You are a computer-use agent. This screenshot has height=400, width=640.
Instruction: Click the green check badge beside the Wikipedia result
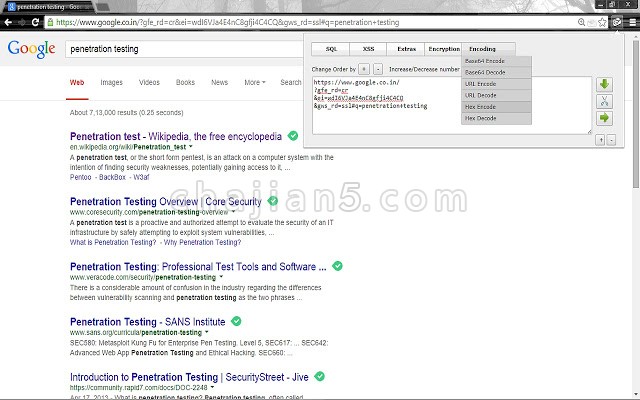click(293, 136)
